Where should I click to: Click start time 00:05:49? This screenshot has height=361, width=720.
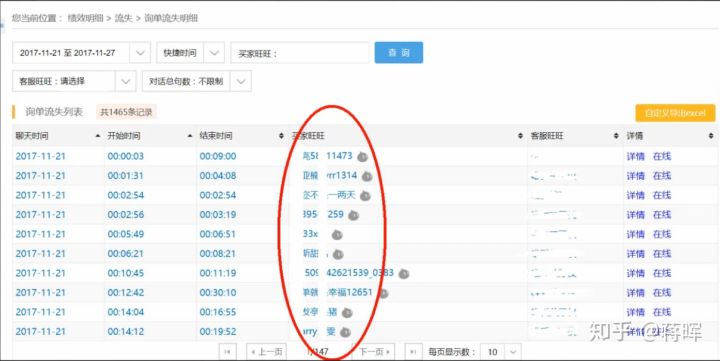tap(126, 235)
